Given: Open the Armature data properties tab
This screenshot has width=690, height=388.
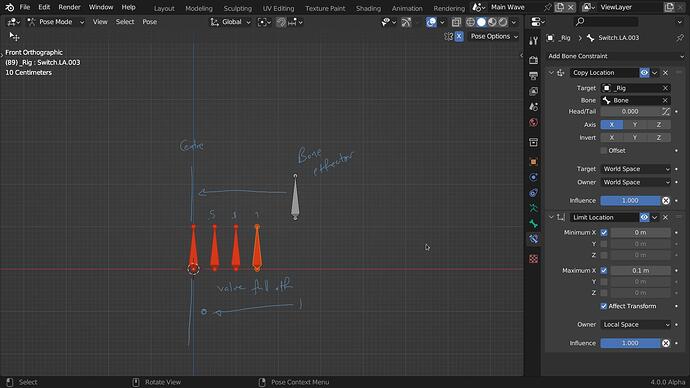Looking at the screenshot, I should click(x=533, y=208).
